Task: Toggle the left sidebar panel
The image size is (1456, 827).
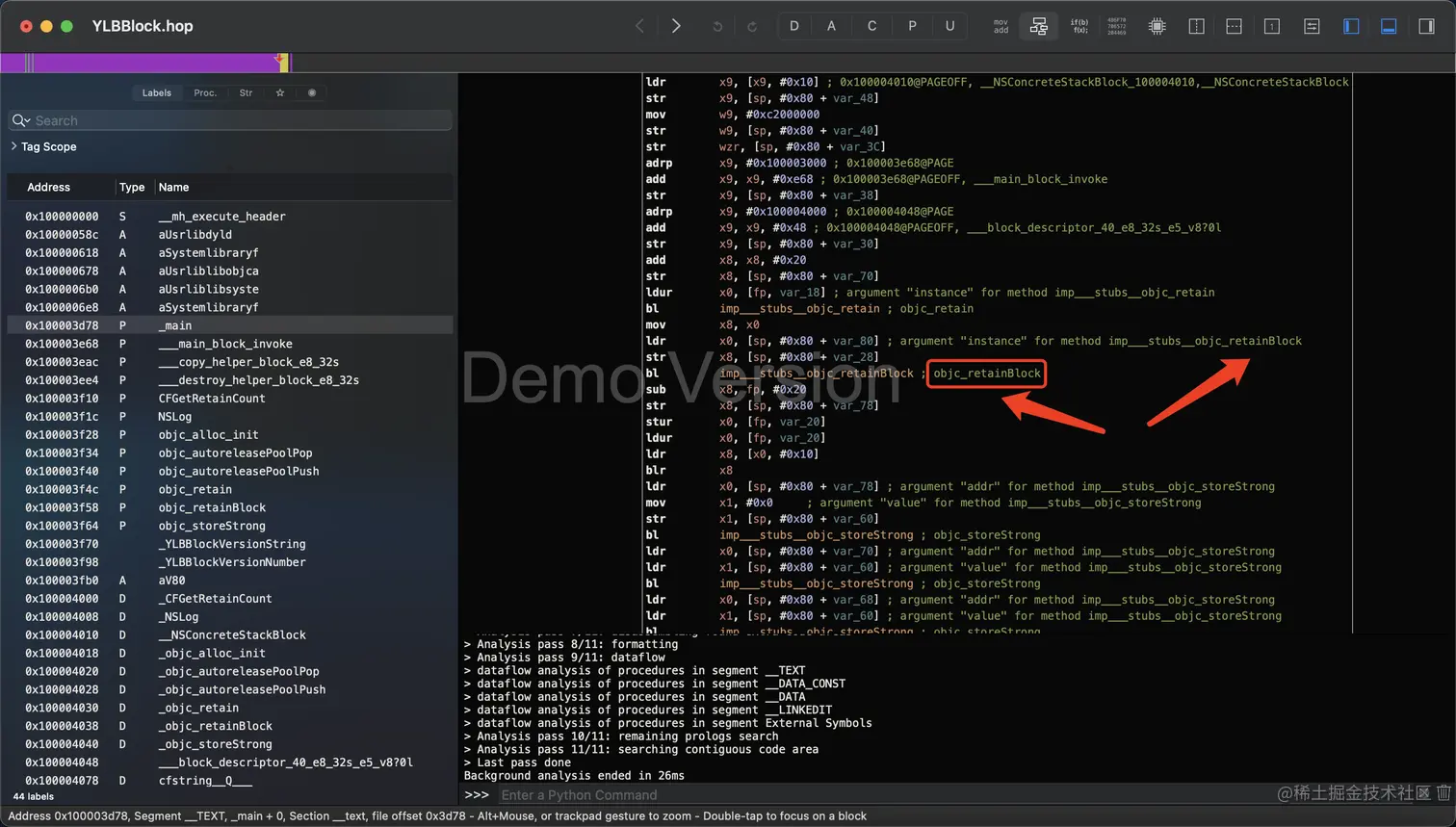Action: 1351,27
